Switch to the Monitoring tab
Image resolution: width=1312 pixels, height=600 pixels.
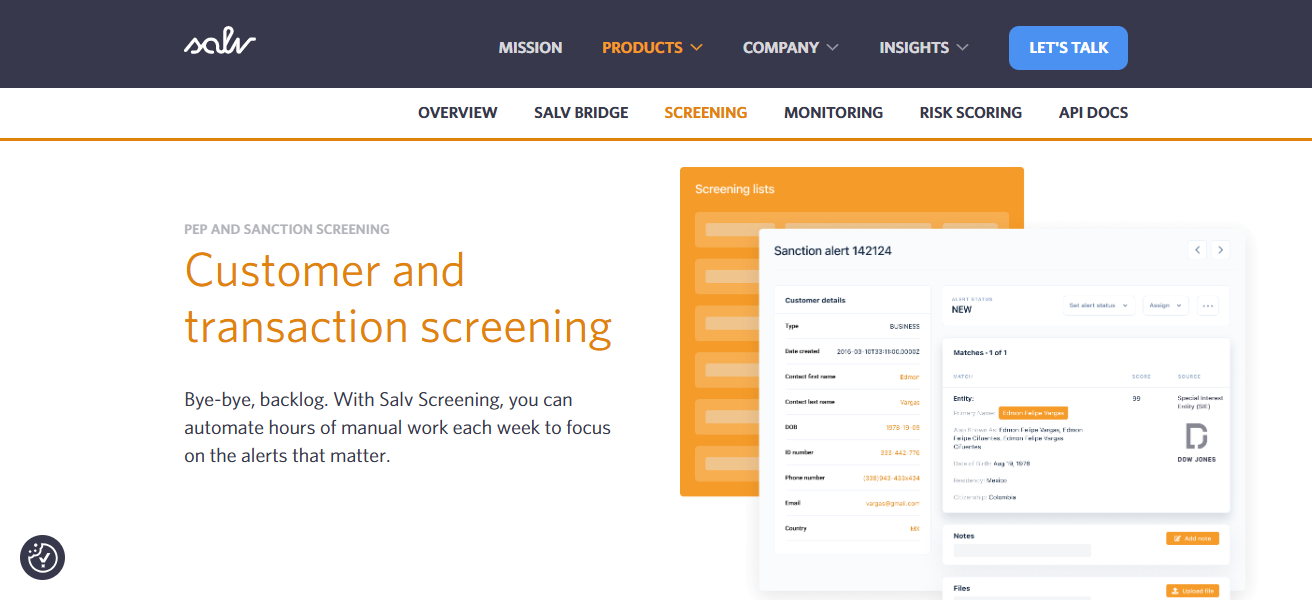pyautogui.click(x=833, y=113)
